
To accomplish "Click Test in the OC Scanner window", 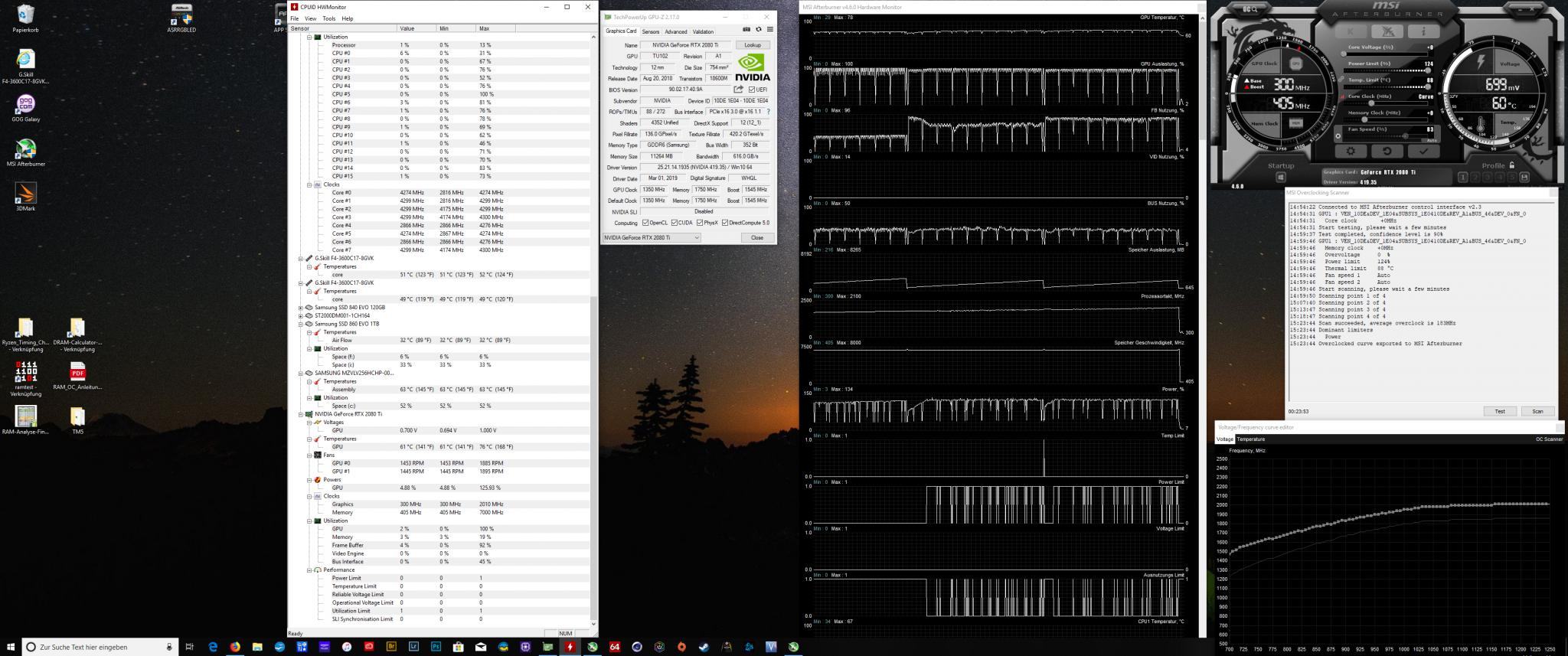I will coord(1500,411).
